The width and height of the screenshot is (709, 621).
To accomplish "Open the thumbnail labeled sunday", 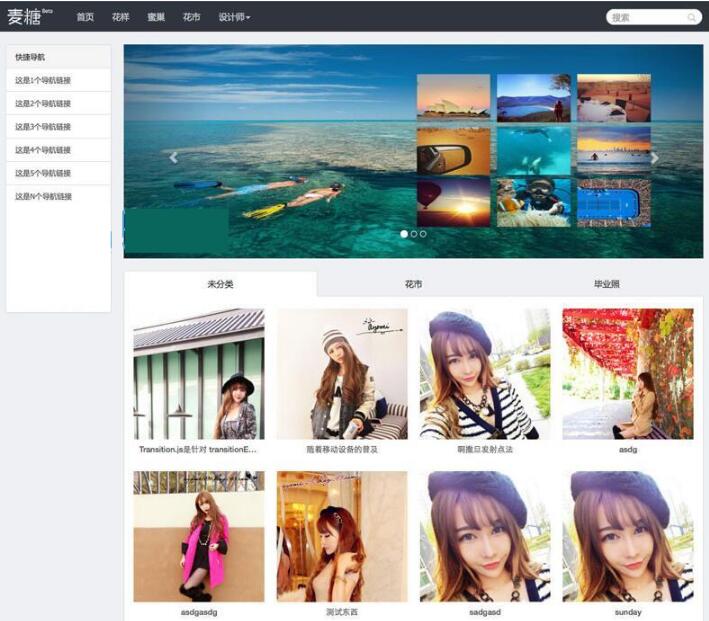I will pos(627,536).
